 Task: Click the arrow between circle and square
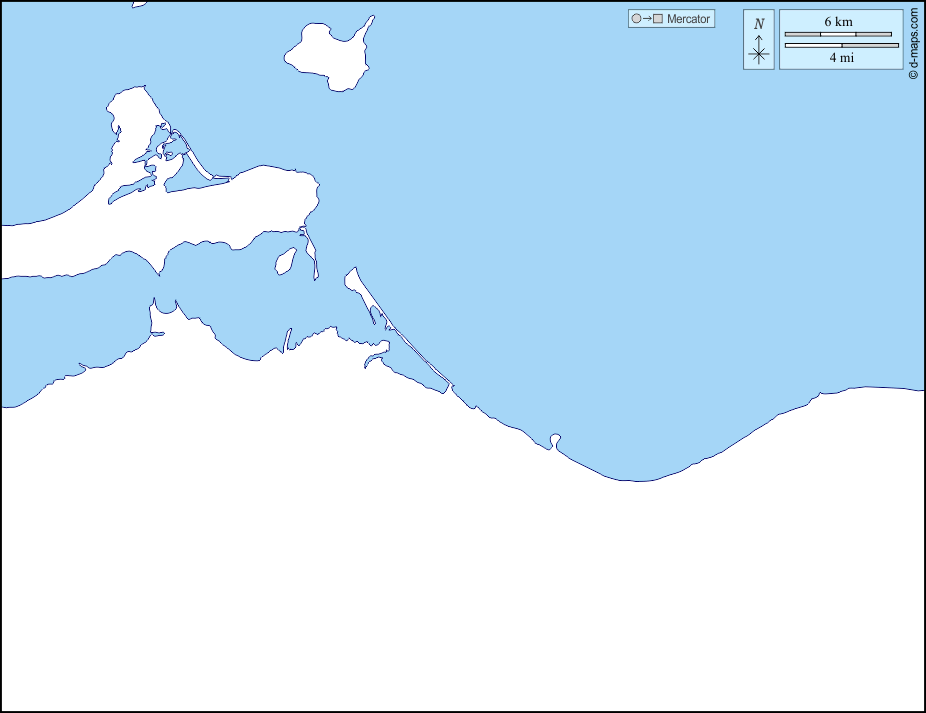647,19
